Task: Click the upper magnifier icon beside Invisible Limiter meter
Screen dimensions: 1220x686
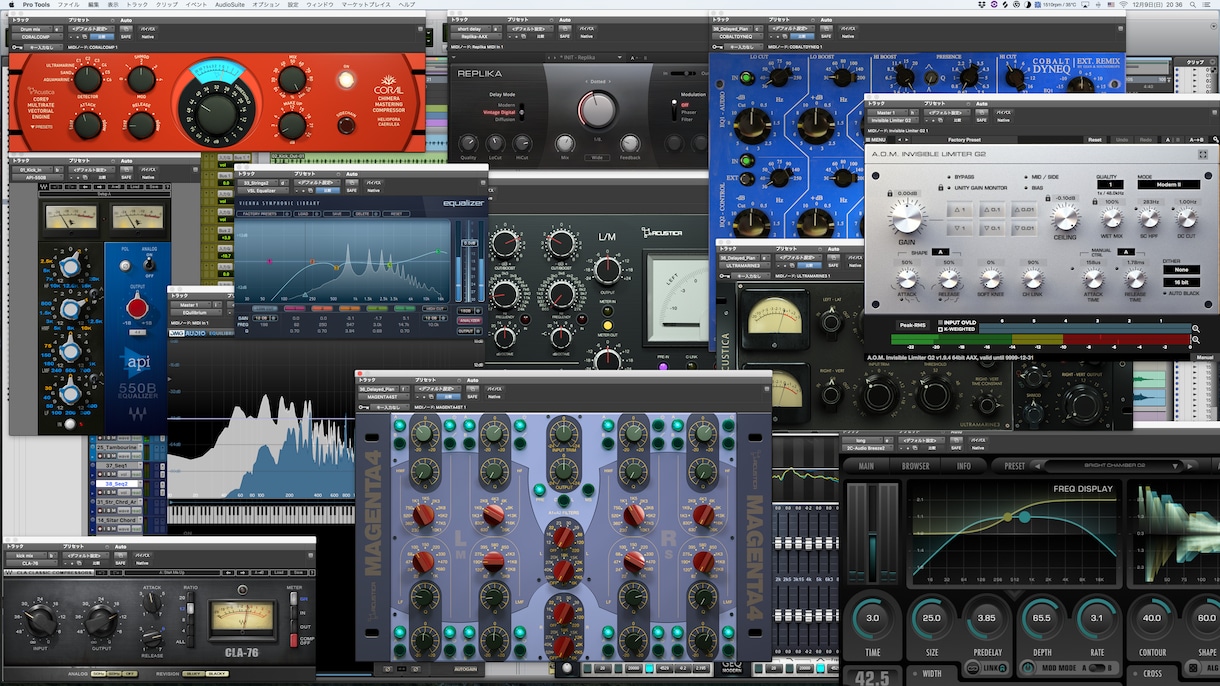Action: pyautogui.click(x=1196, y=328)
